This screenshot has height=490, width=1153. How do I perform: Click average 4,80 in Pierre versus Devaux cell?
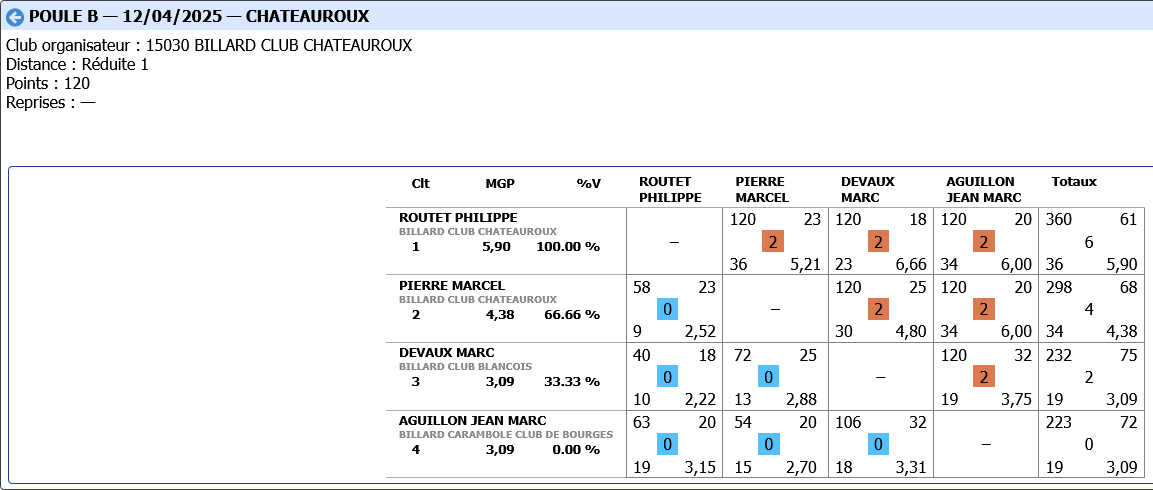tap(911, 332)
